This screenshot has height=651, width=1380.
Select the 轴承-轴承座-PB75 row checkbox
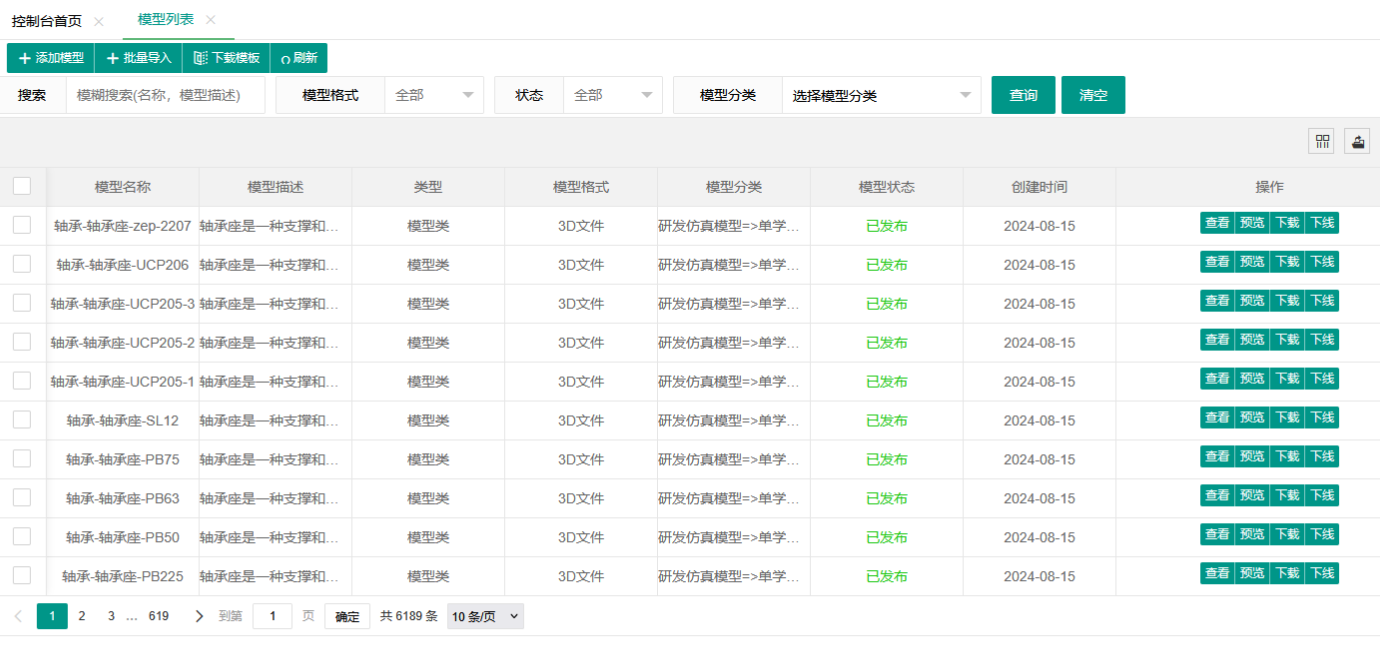[x=22, y=459]
